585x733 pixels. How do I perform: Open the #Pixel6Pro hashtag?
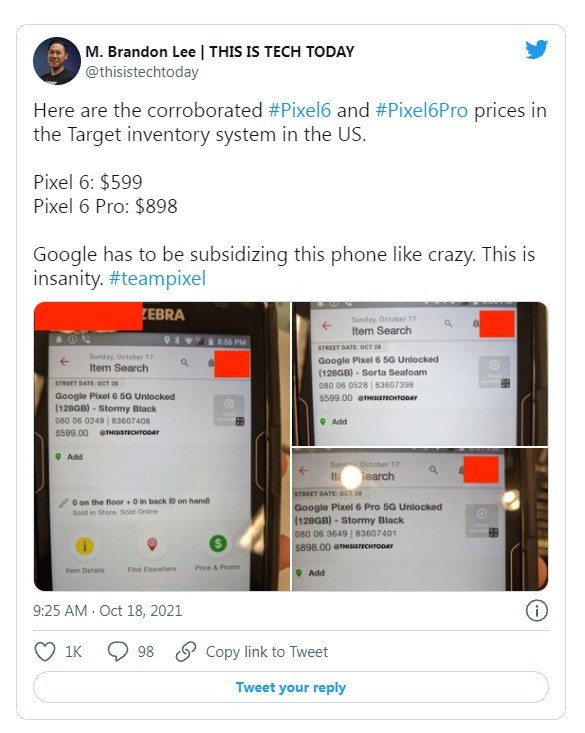click(x=421, y=110)
